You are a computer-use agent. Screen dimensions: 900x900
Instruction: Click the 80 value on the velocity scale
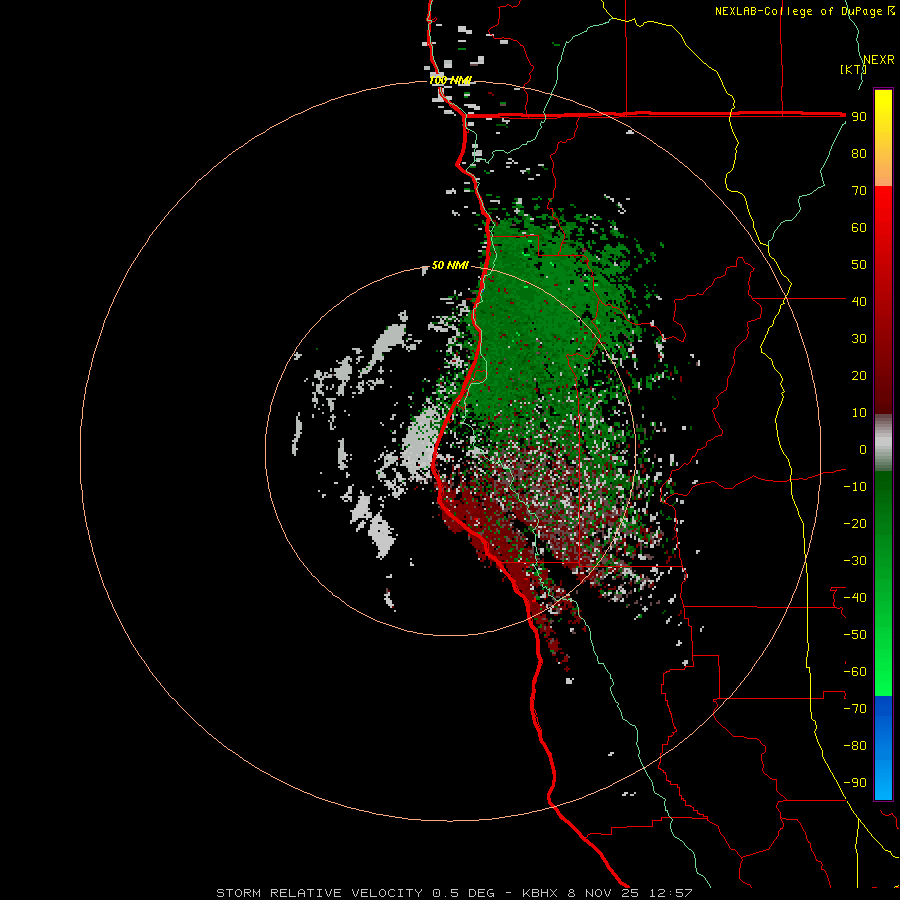pyautogui.click(x=859, y=153)
